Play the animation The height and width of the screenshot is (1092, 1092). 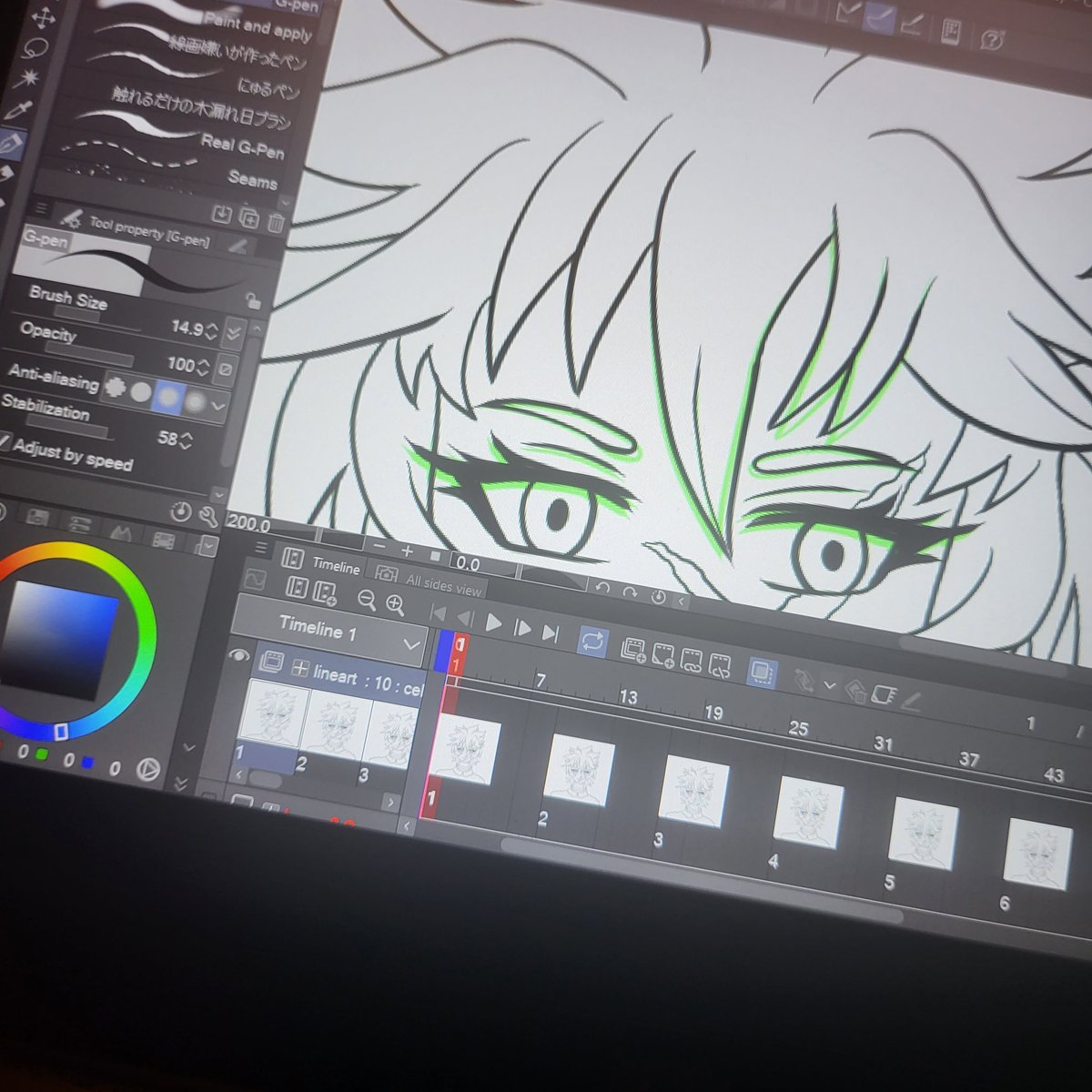494,623
